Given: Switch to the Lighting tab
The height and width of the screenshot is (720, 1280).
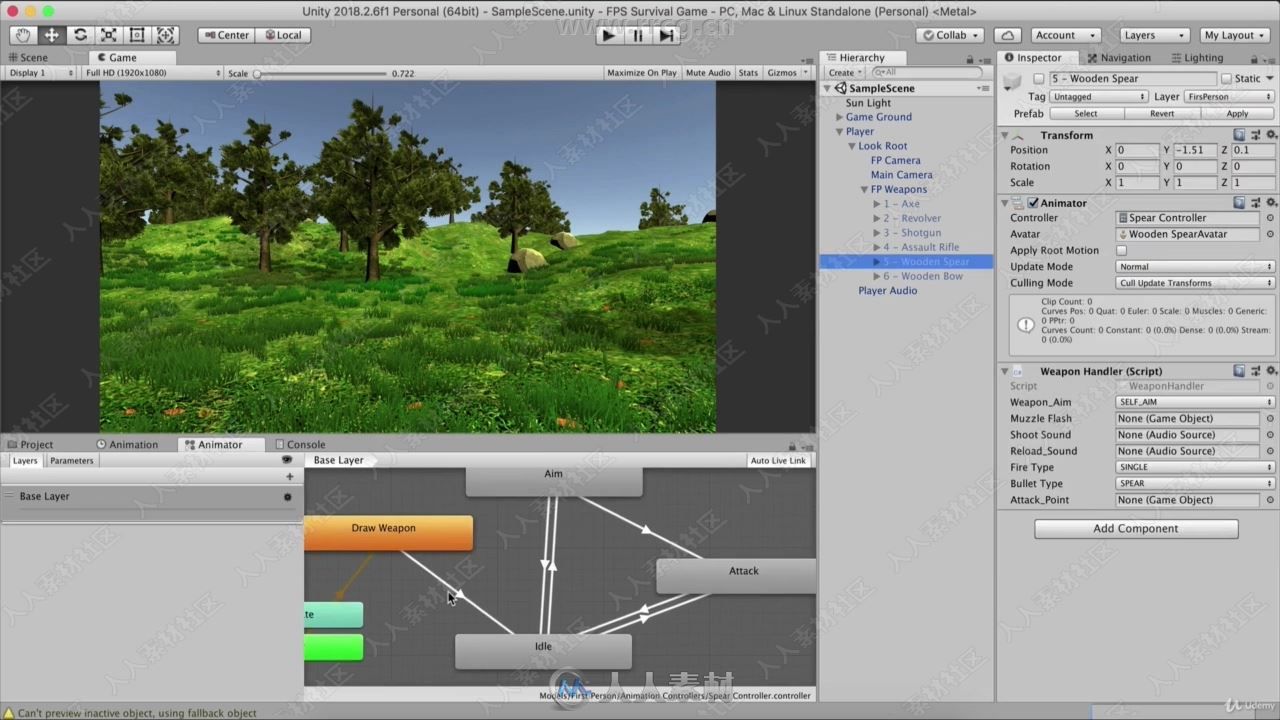Looking at the screenshot, I should point(1197,58).
